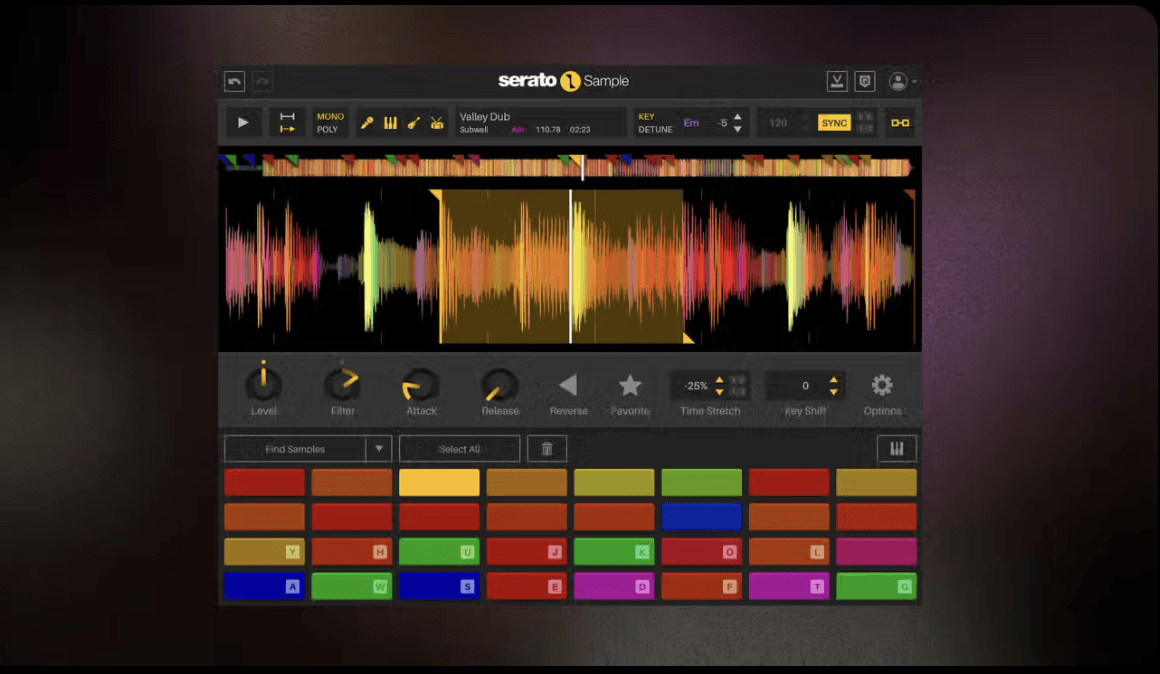The height and width of the screenshot is (674, 1160).
Task: Trigger the pad labeled Y
Action: [x=264, y=552]
